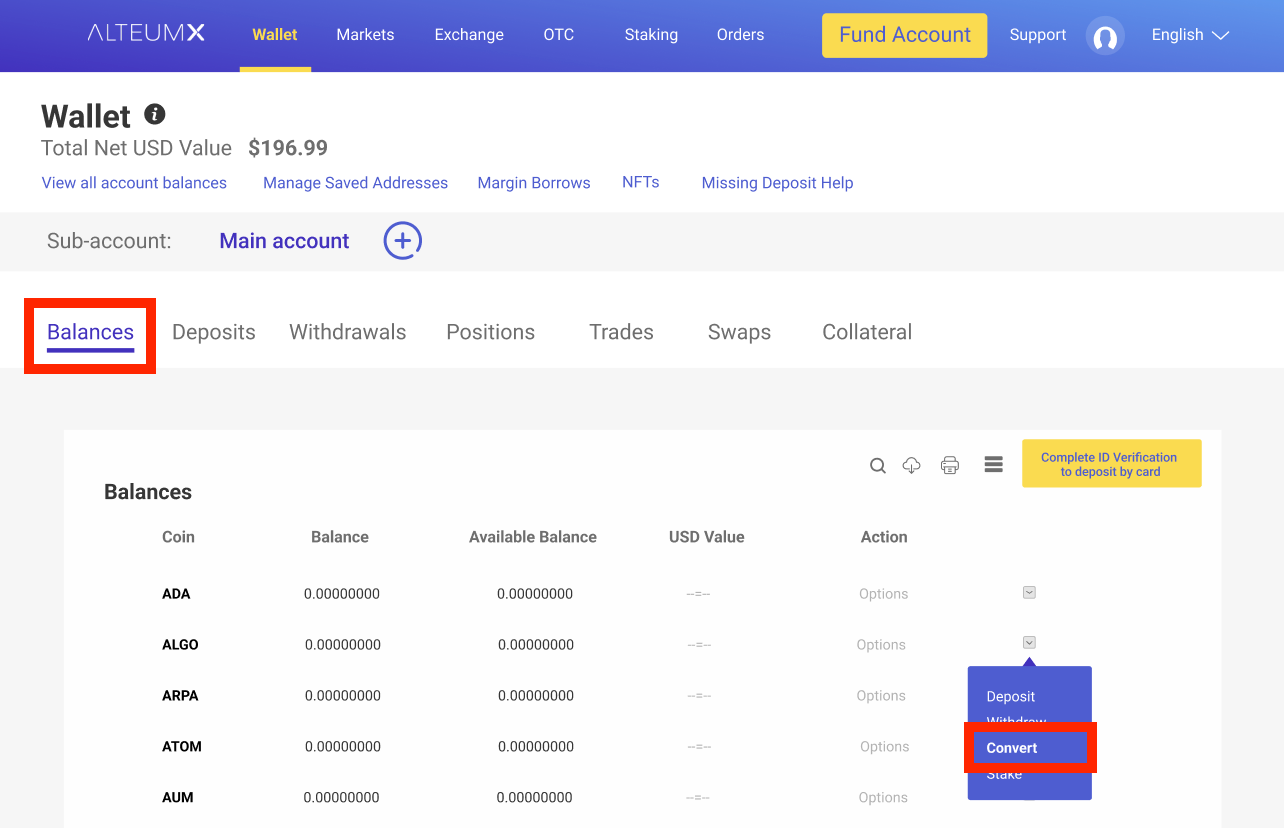
Task: Click the AUM coin name
Action: click(178, 798)
